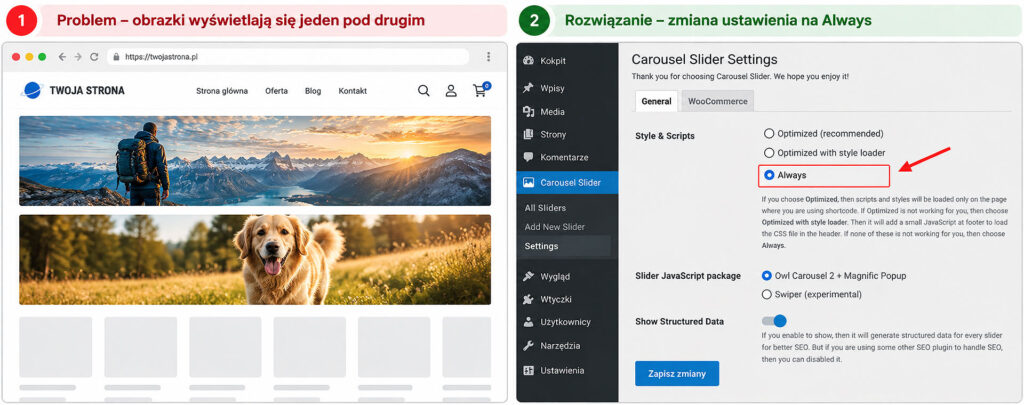Click the Slider JavaScript package label
This screenshot has height=405, width=1024.
pyautogui.click(x=688, y=276)
